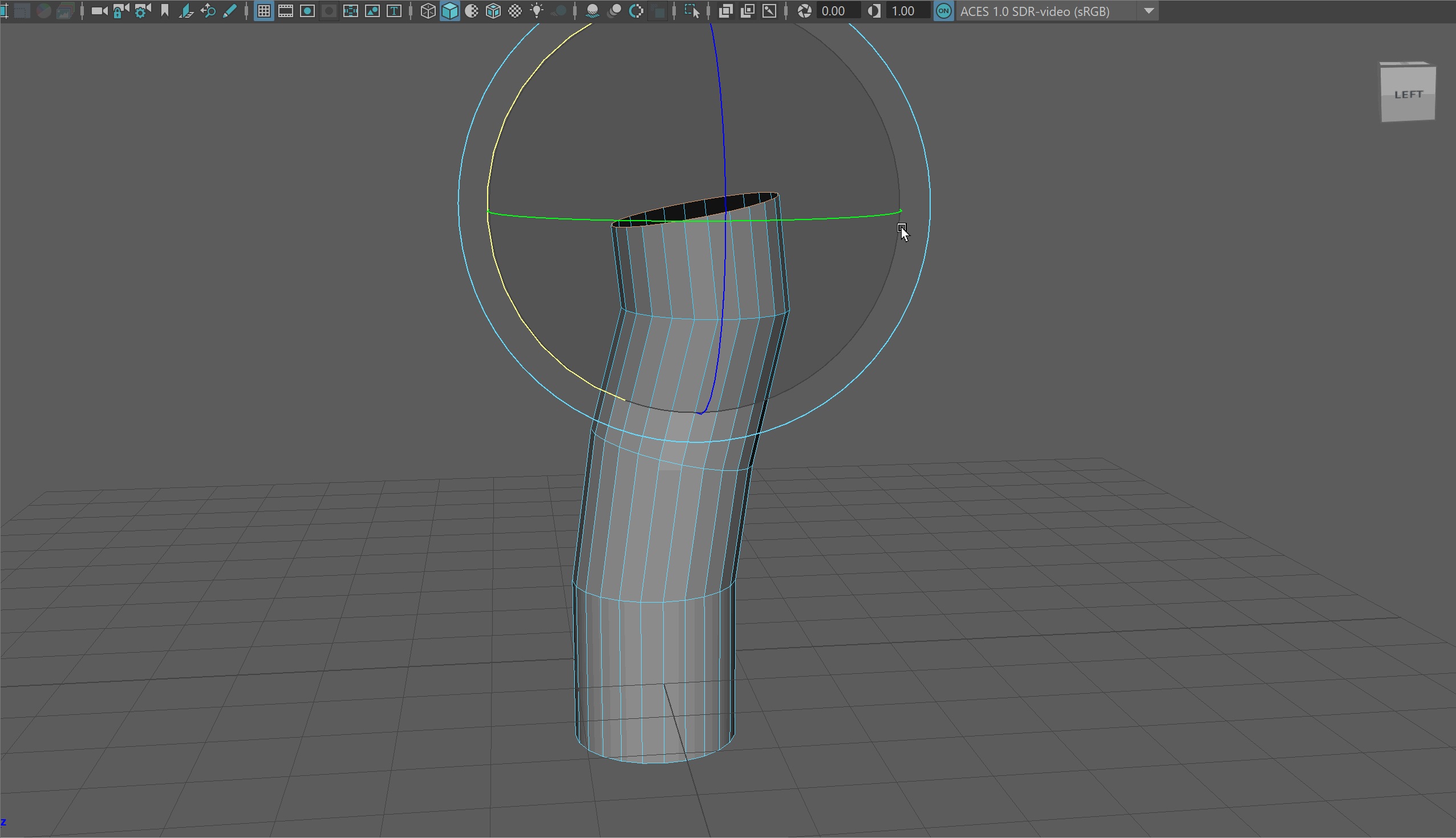Enable textured display checker icon
Image resolution: width=1456 pixels, height=838 pixels.
(515, 11)
